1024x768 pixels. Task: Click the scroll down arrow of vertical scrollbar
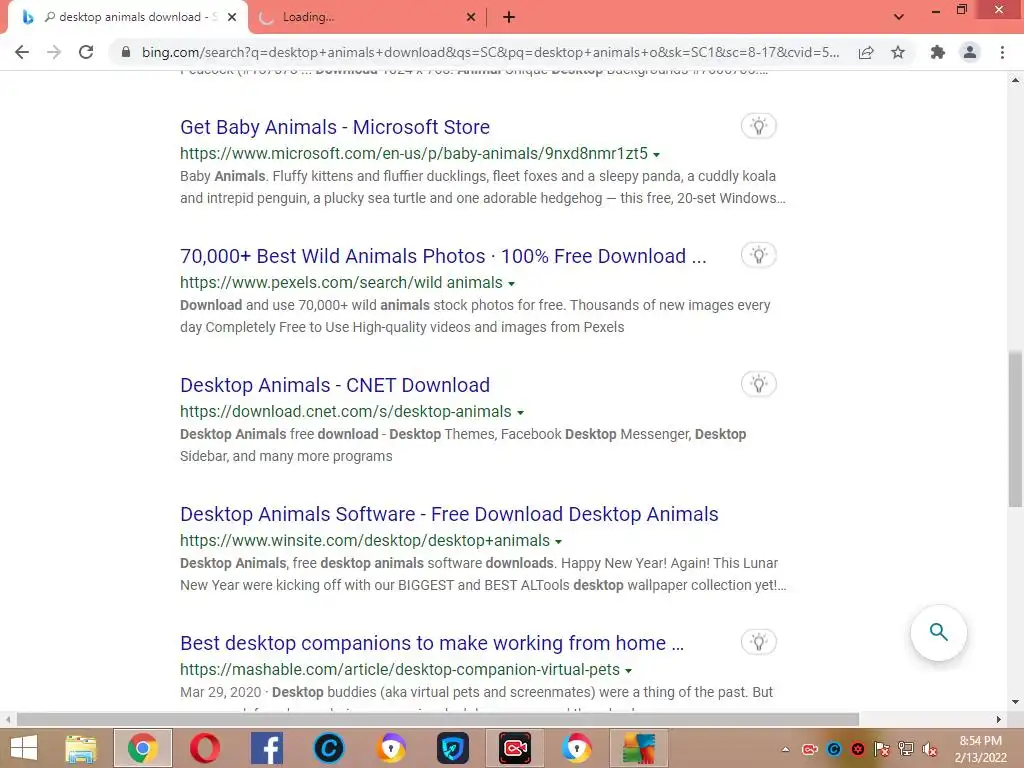1015,702
